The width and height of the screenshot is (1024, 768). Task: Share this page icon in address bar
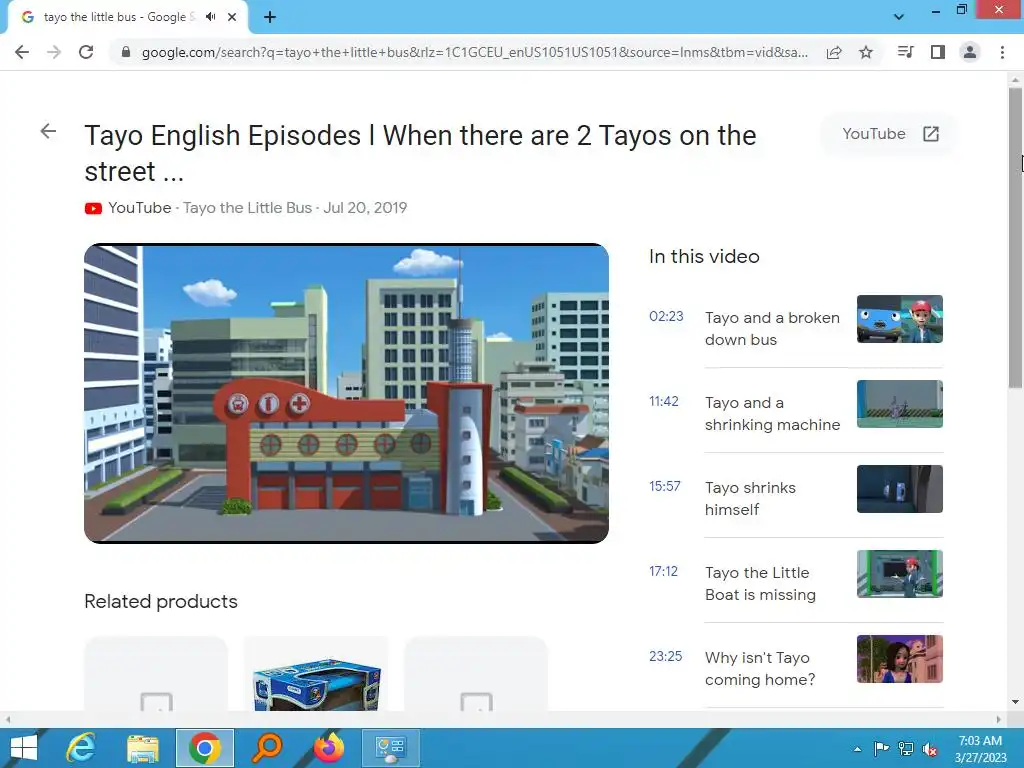pos(834,52)
